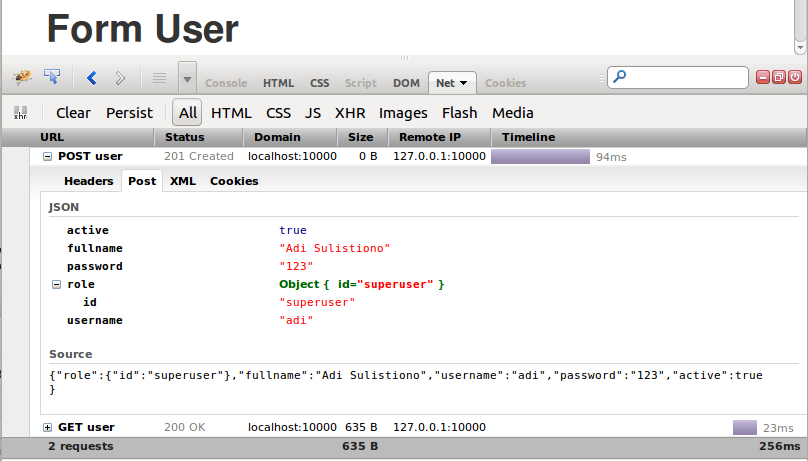This screenshot has height=461, width=808.
Task: Expand the GET user request row
Action: tap(47, 428)
